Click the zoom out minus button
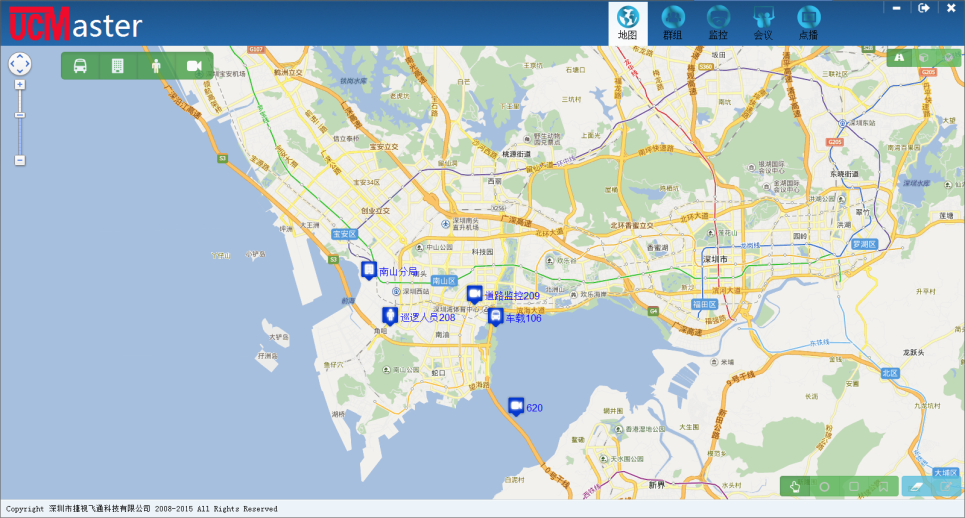This screenshot has height=518, width=965. 20,160
